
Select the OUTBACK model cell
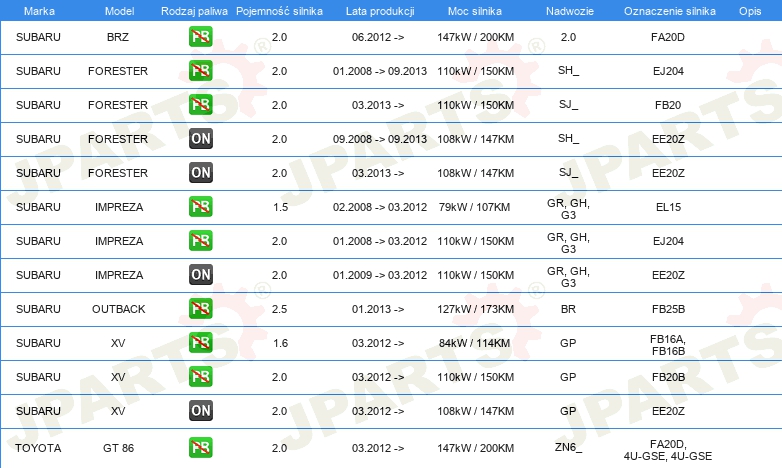click(x=118, y=309)
